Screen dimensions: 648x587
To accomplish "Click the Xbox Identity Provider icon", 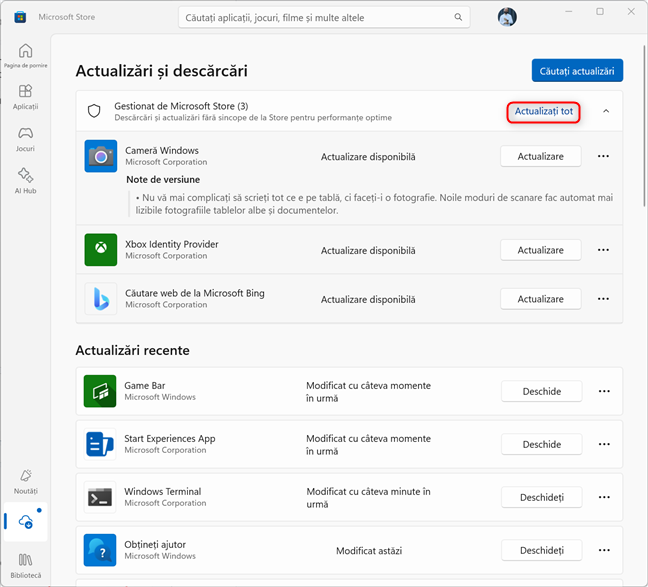I will [x=101, y=250].
